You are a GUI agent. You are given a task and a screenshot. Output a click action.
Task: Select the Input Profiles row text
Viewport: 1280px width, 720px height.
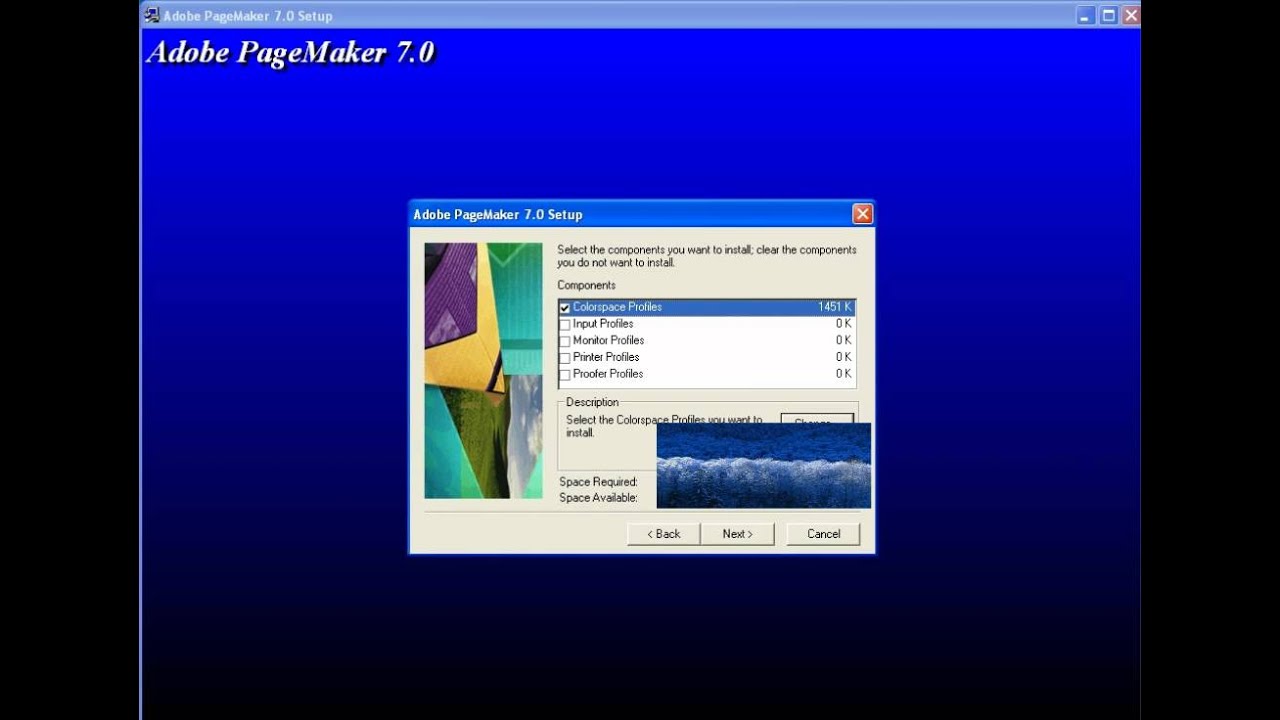(603, 324)
